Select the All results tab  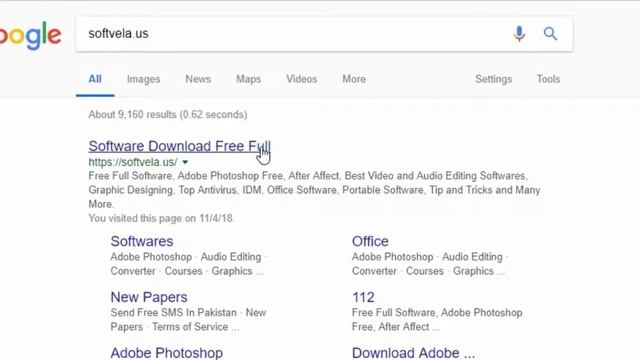(x=95, y=79)
